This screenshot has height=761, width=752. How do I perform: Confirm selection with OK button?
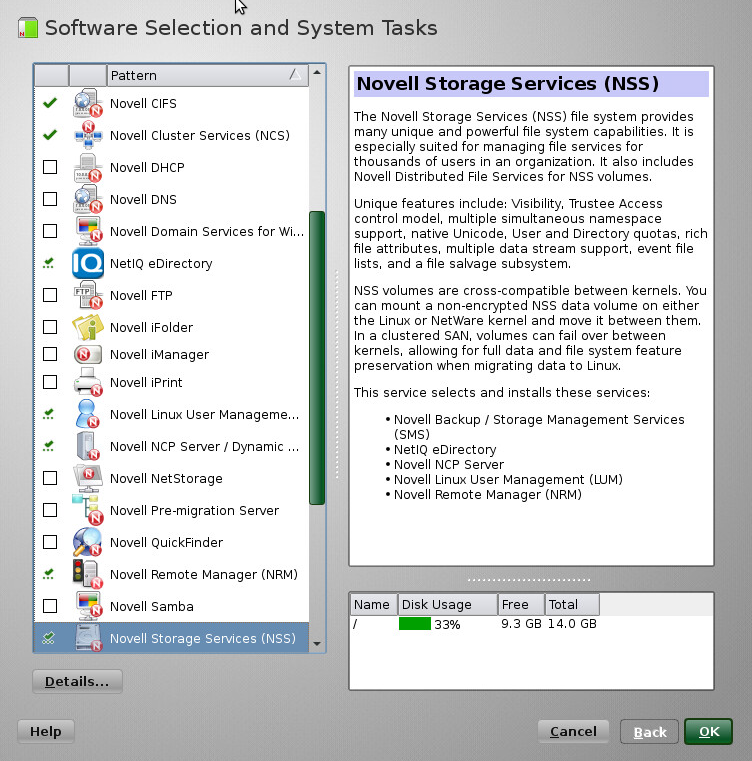[x=708, y=731]
